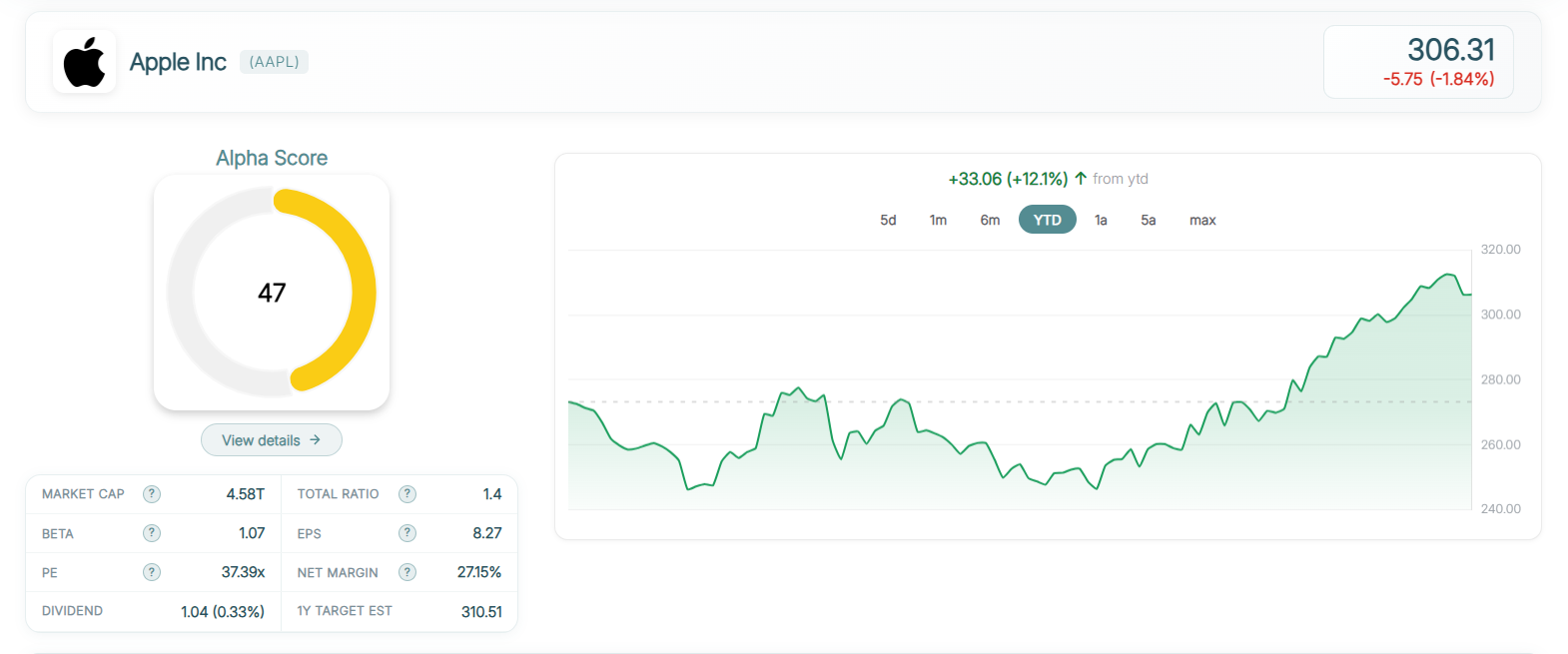Screen dimensions: 1568x654
Task: Open Beta help question mark icon
Action: [x=152, y=533]
